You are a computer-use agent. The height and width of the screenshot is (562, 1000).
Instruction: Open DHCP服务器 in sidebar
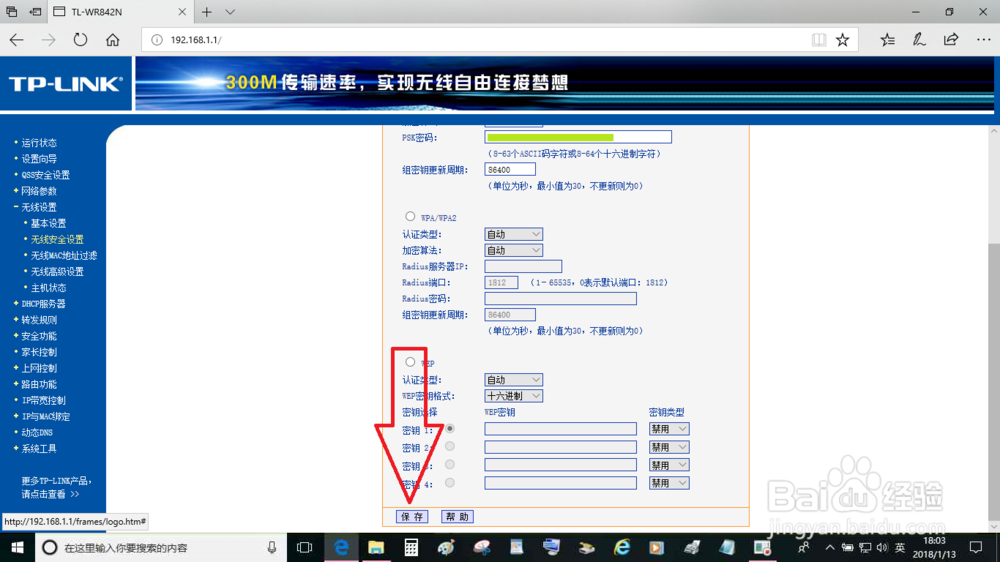coord(43,304)
